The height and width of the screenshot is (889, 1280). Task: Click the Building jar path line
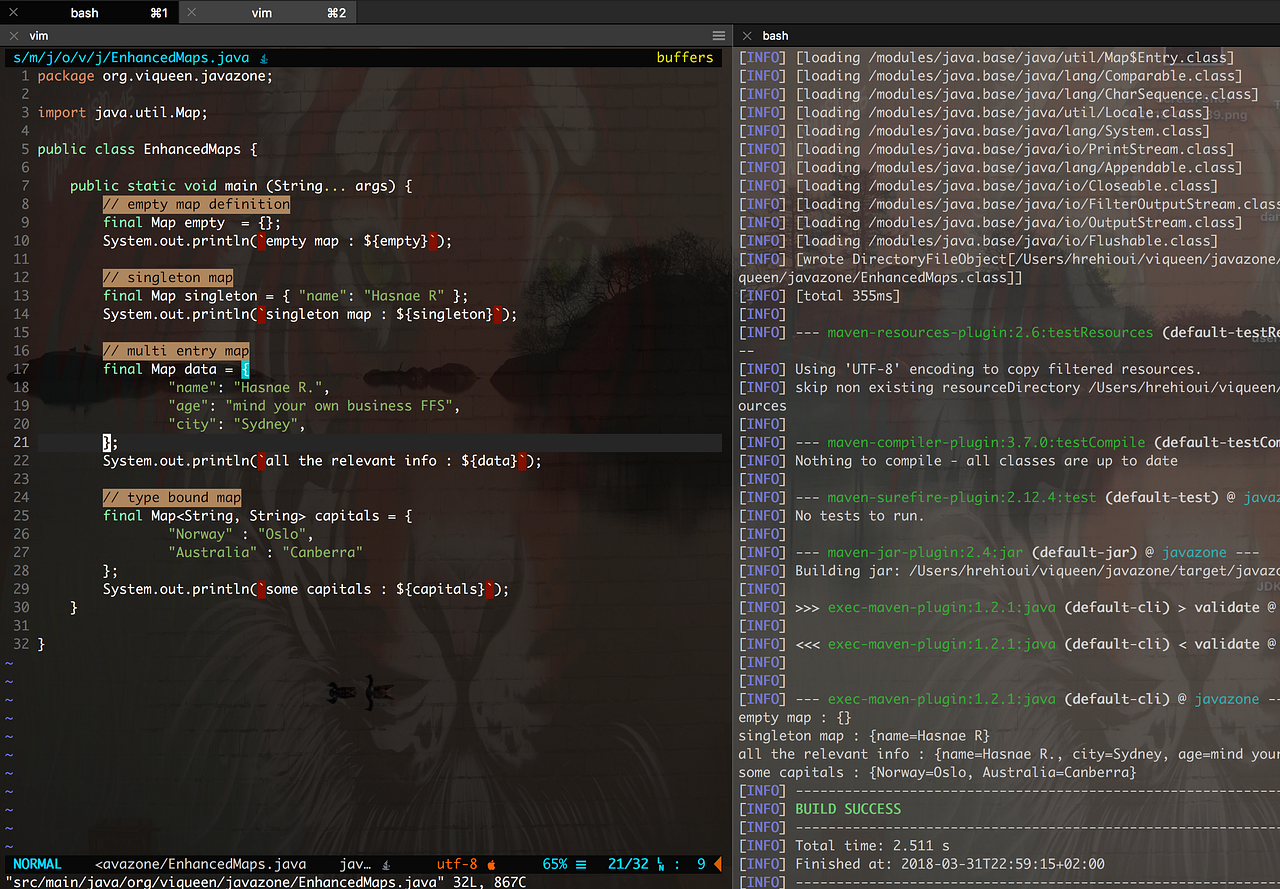(x=1037, y=571)
